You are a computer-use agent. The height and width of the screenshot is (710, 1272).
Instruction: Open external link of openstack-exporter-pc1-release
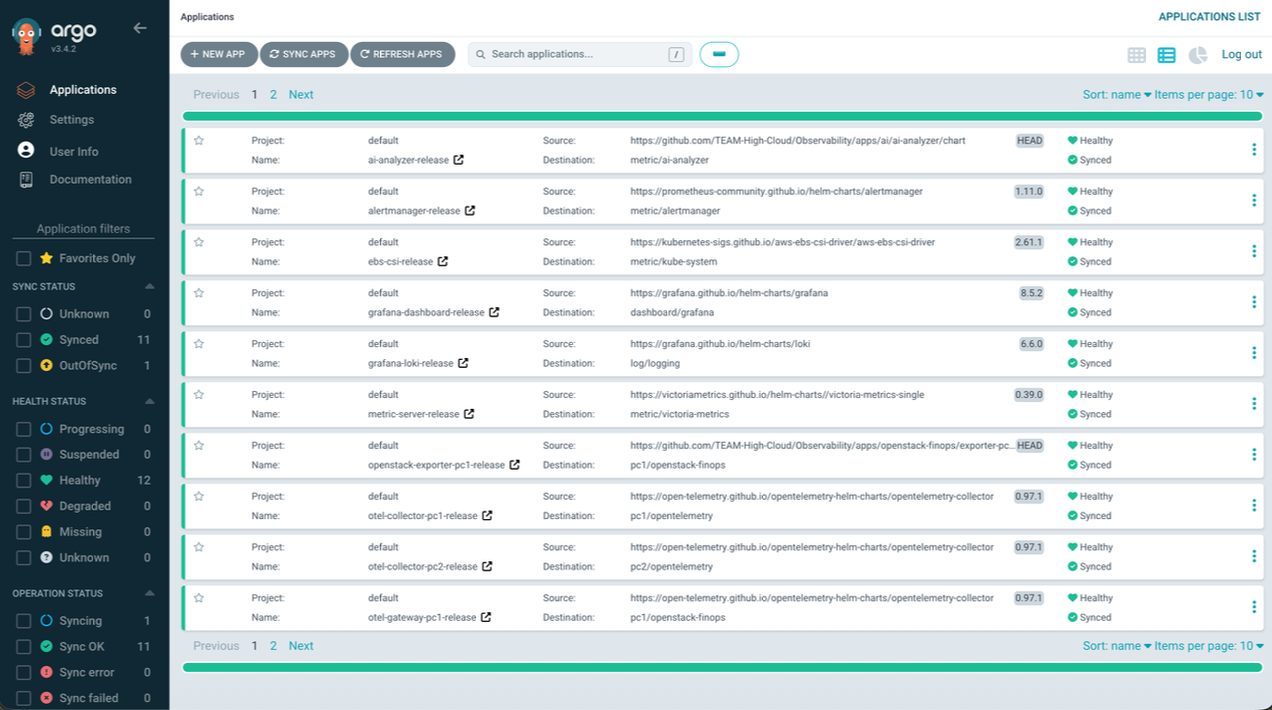(x=515, y=465)
